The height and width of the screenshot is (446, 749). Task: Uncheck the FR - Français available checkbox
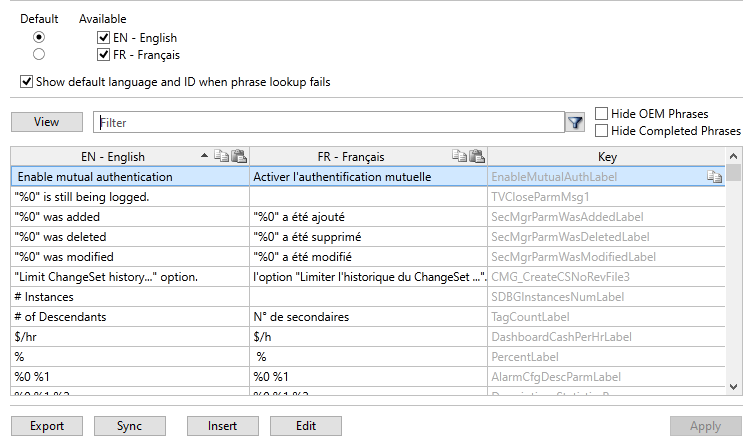[x=103, y=55]
